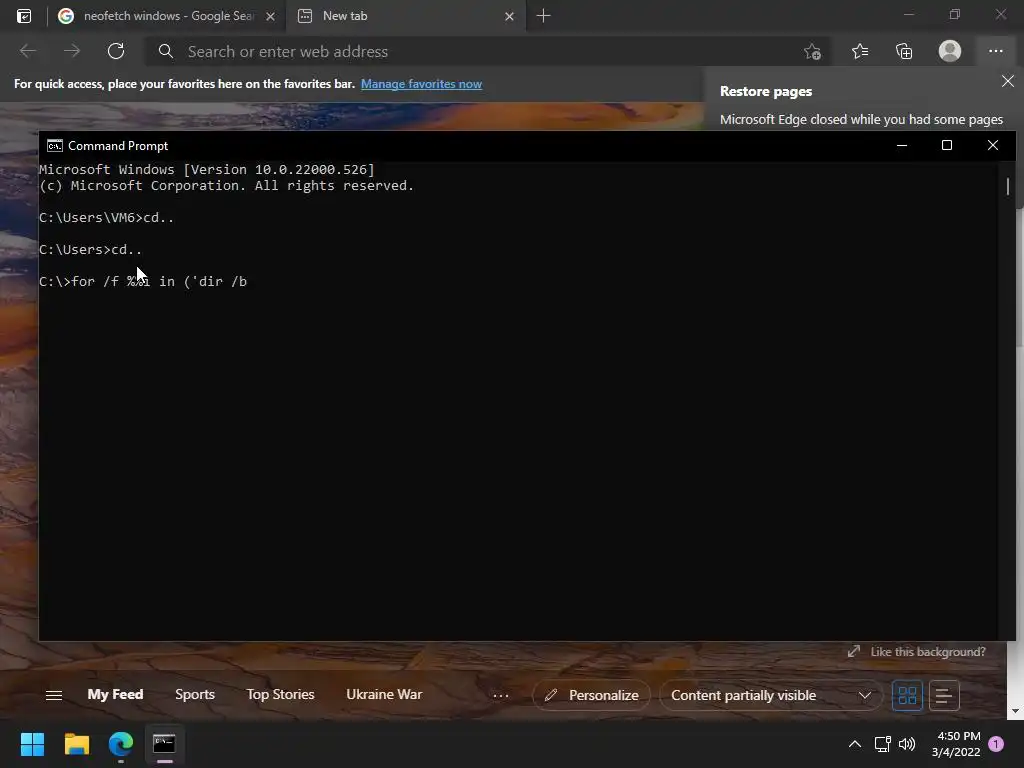Expand the Content partially visible dropdown
The width and height of the screenshot is (1024, 768).
click(x=771, y=696)
